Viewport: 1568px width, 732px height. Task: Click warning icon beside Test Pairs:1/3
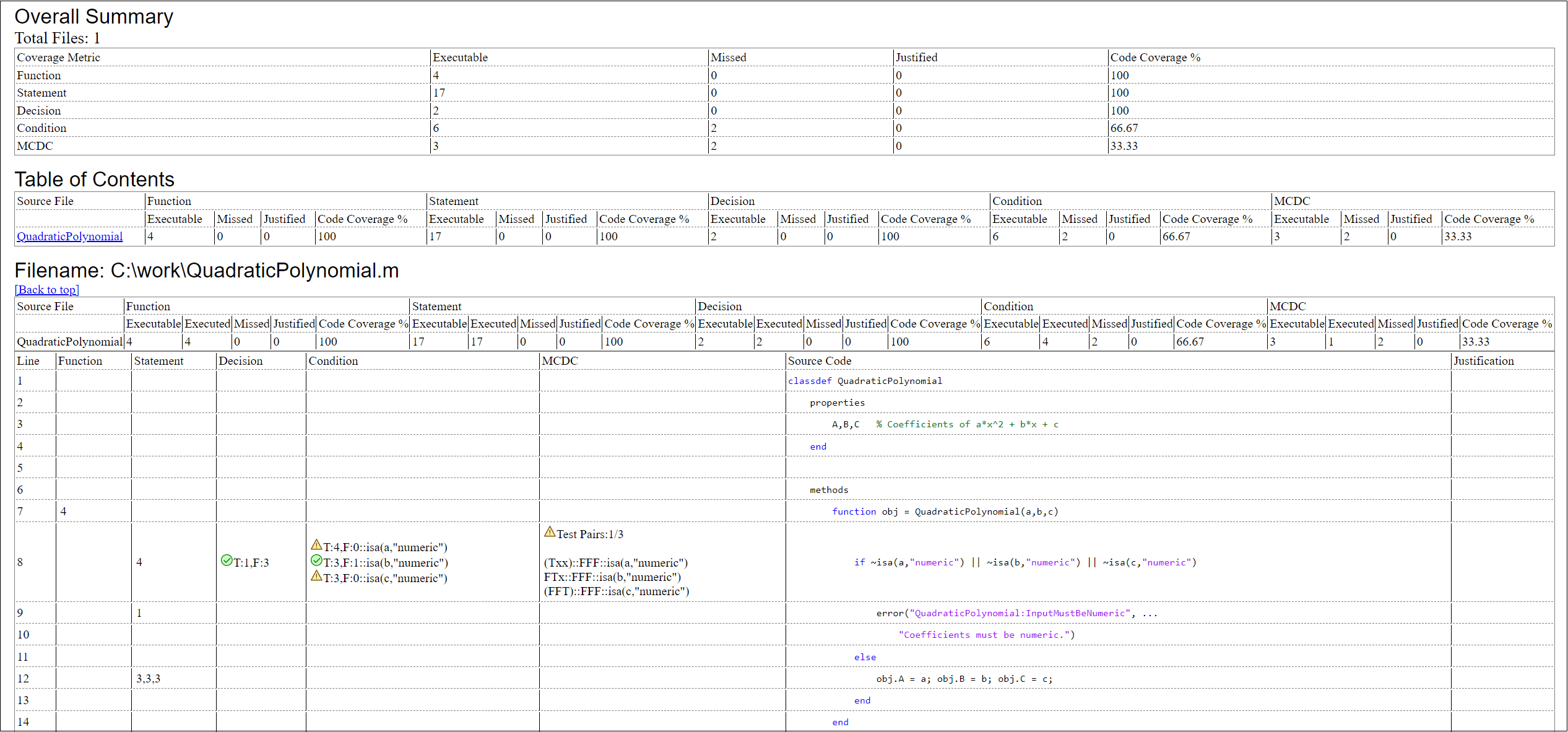[550, 532]
